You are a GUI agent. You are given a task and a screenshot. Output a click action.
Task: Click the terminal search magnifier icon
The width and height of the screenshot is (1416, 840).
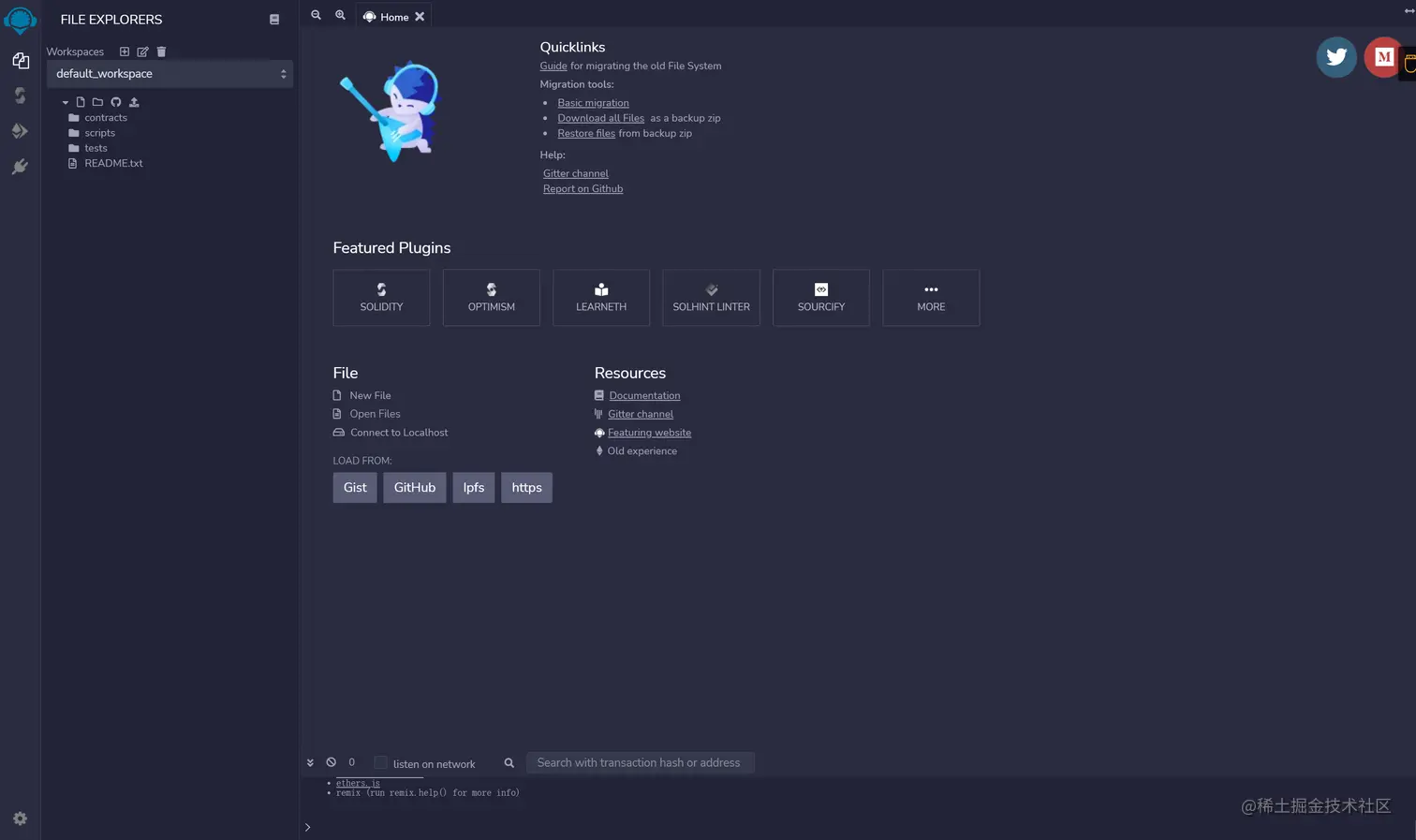[x=509, y=763]
